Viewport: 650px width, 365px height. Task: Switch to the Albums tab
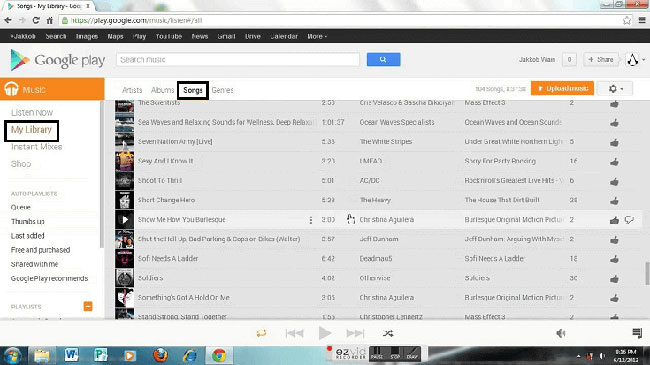click(162, 90)
